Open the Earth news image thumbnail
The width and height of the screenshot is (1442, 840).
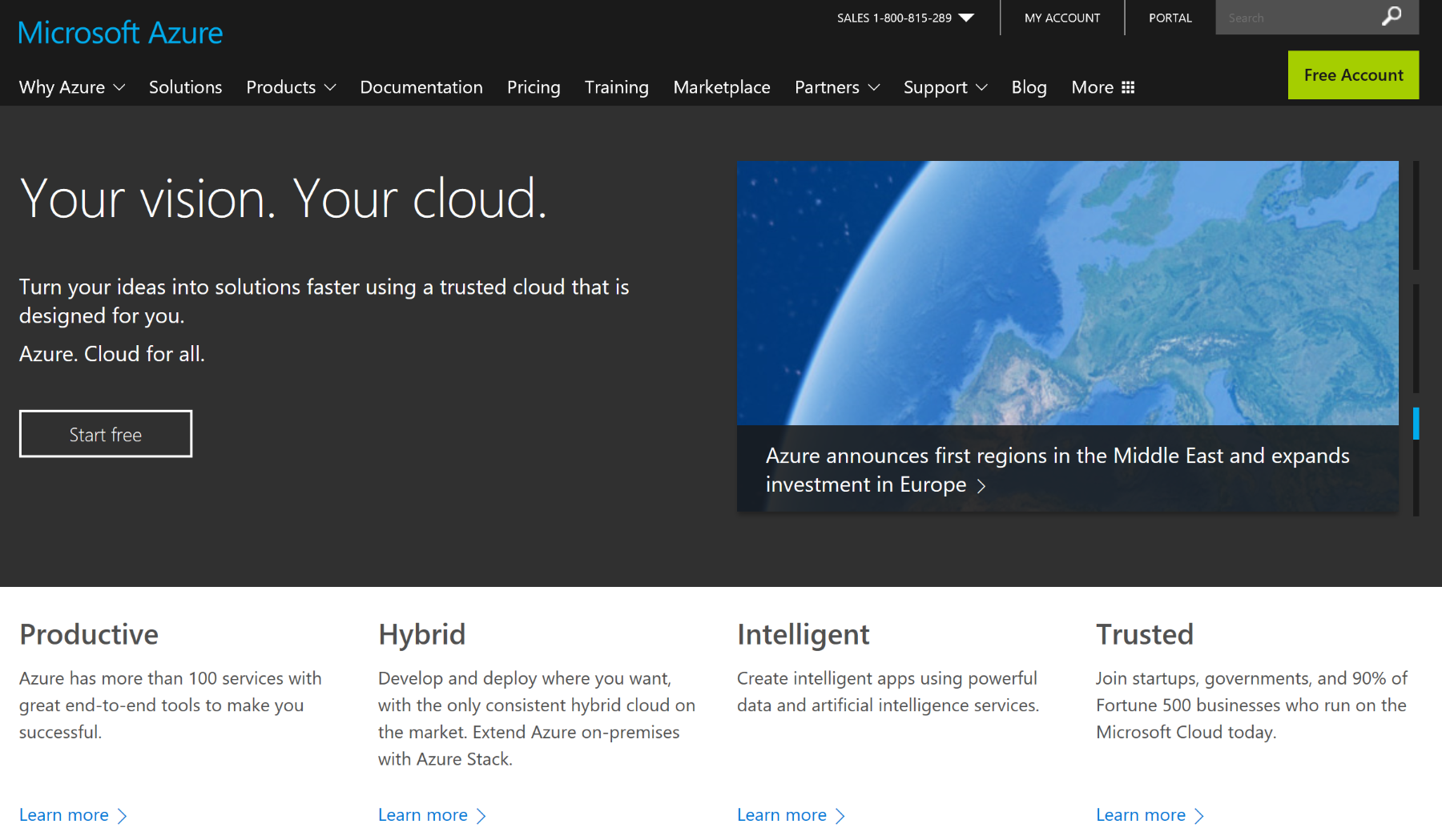coord(1067,293)
